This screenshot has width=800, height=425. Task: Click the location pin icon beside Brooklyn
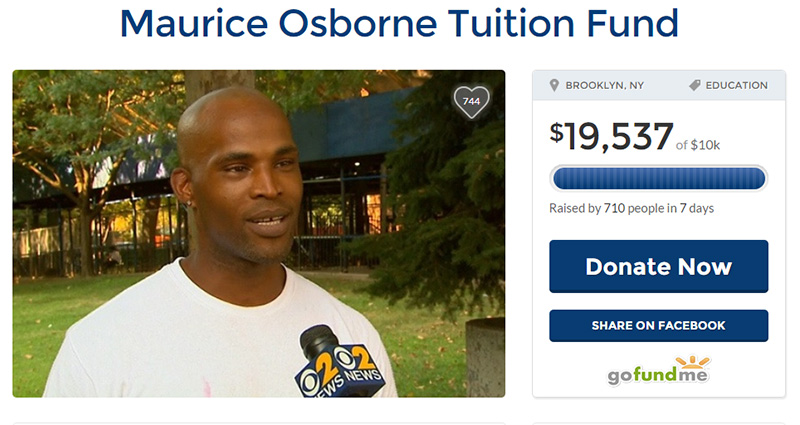[554, 85]
